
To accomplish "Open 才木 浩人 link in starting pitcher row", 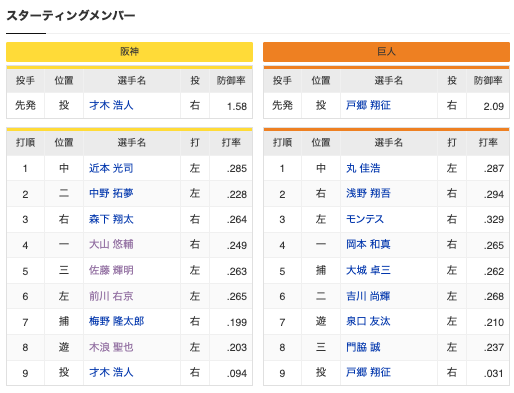I will [x=111, y=105].
